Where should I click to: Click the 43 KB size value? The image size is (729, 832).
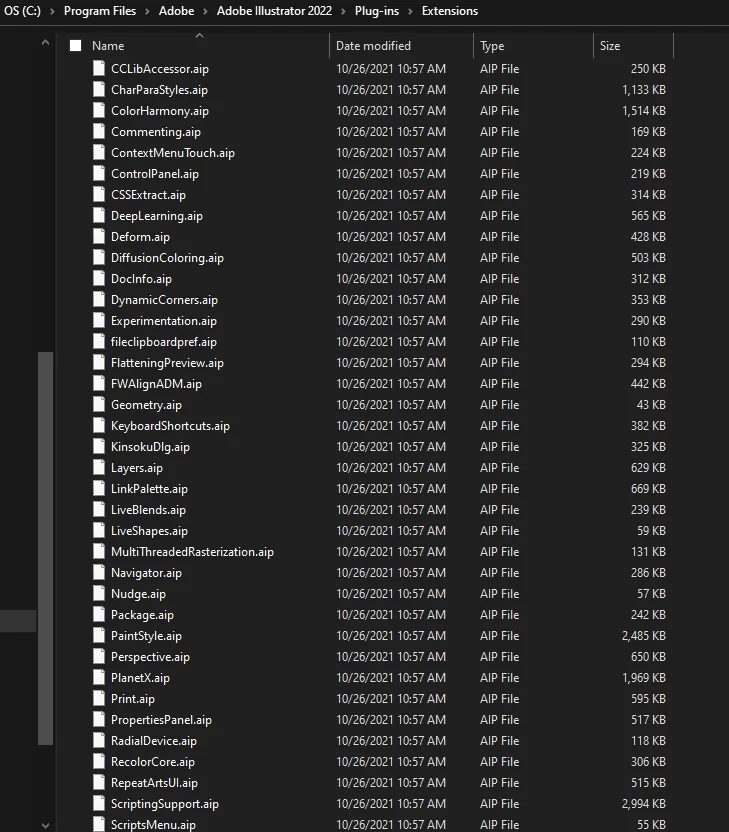tap(651, 404)
